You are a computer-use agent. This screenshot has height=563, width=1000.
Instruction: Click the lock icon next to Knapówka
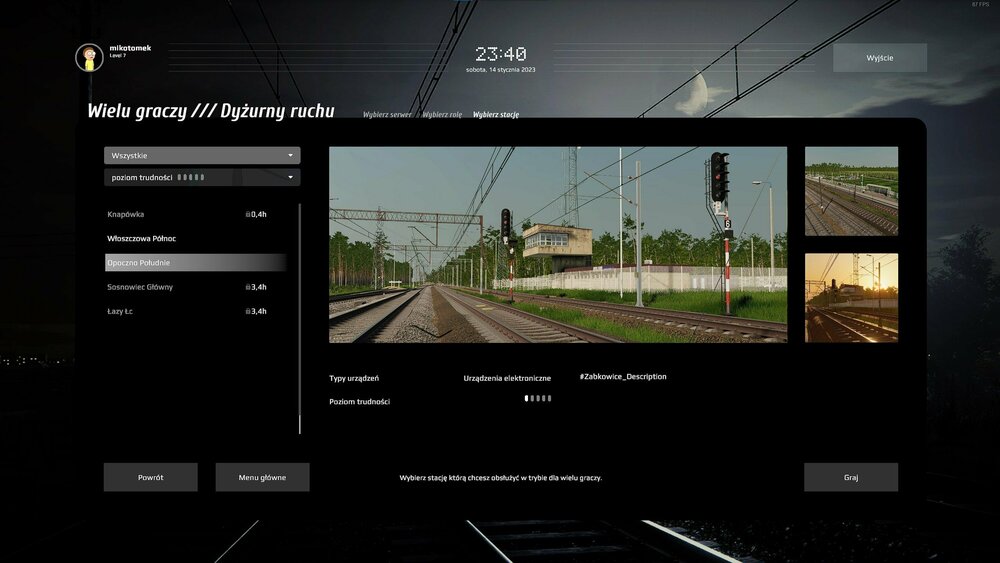coord(247,214)
